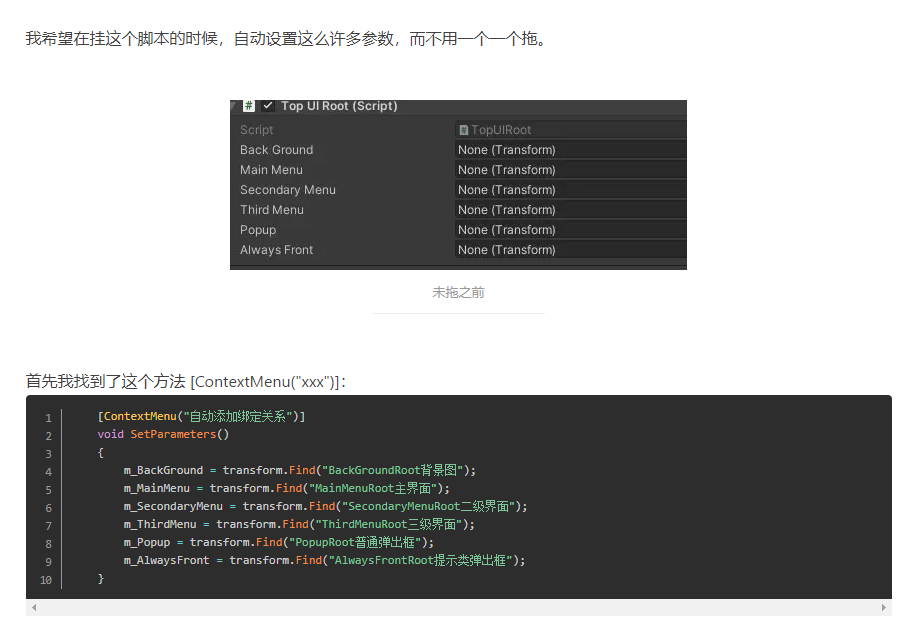
Task: Click the Secondary Menu None (Transform) field
Action: tap(570, 190)
